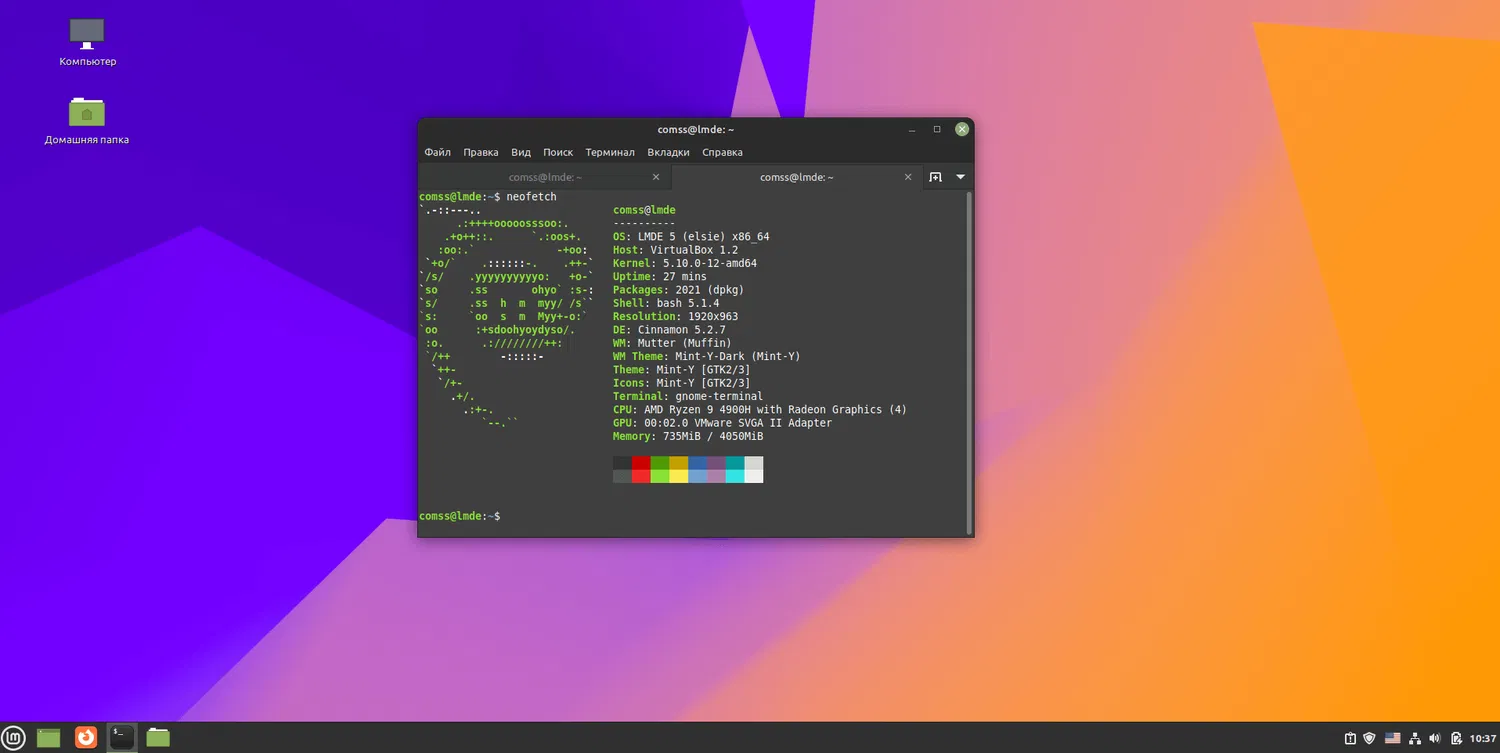Click the "WM Theme: Mint-Y-Dark (Mint-Y)" line
1500x753 pixels.
[x=707, y=357]
